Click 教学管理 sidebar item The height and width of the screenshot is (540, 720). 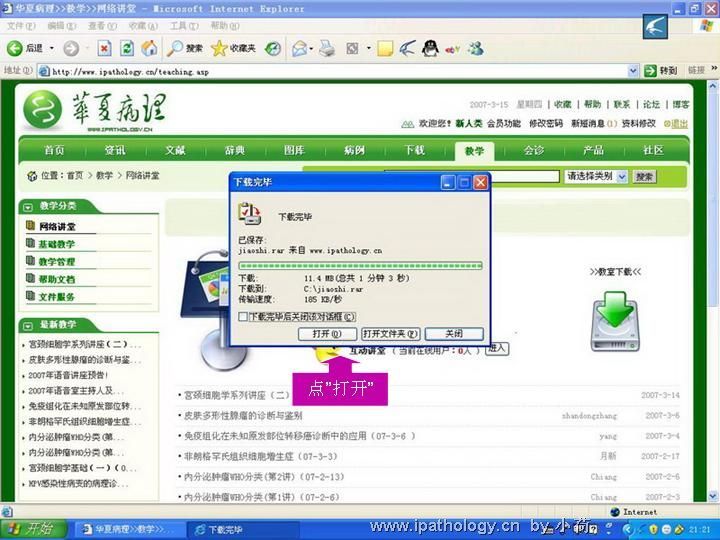pos(56,262)
